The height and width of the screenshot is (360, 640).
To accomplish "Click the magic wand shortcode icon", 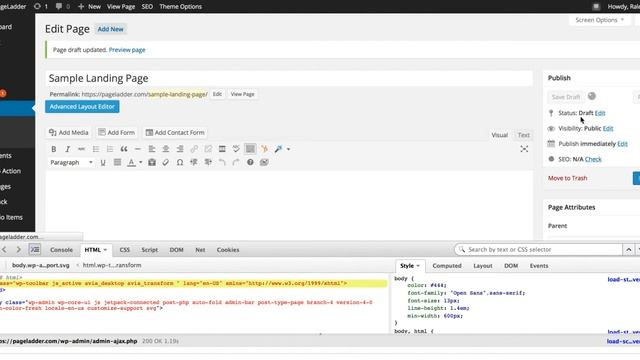I will point(278,149).
